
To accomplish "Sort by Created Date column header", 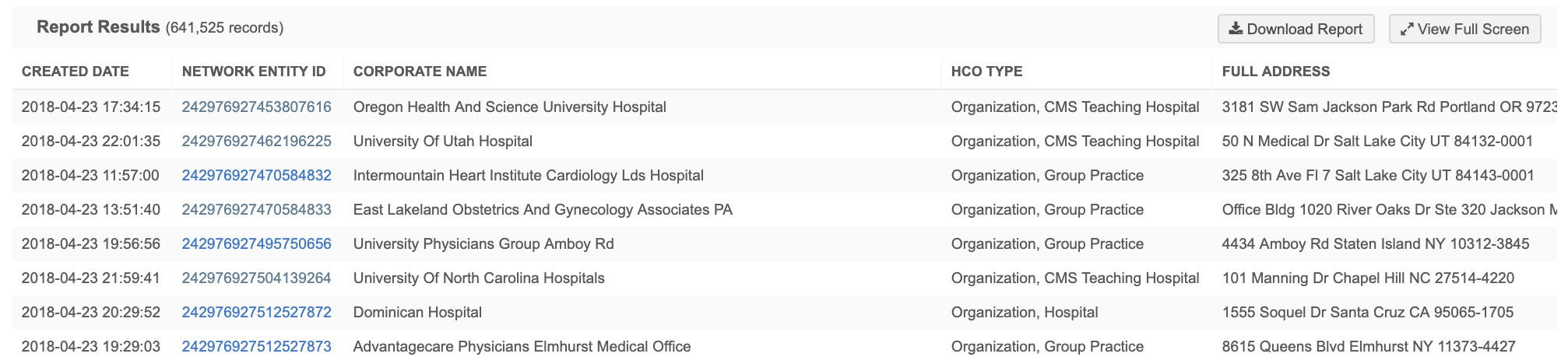I will [x=76, y=72].
